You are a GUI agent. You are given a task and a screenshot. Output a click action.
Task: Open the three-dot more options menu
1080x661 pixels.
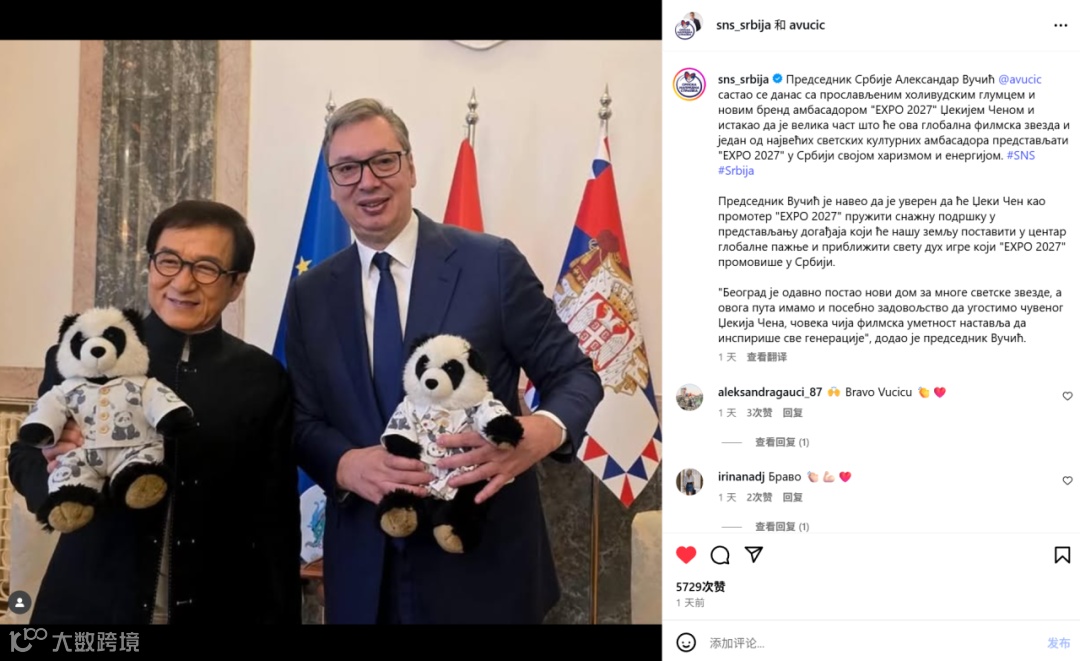[1061, 25]
